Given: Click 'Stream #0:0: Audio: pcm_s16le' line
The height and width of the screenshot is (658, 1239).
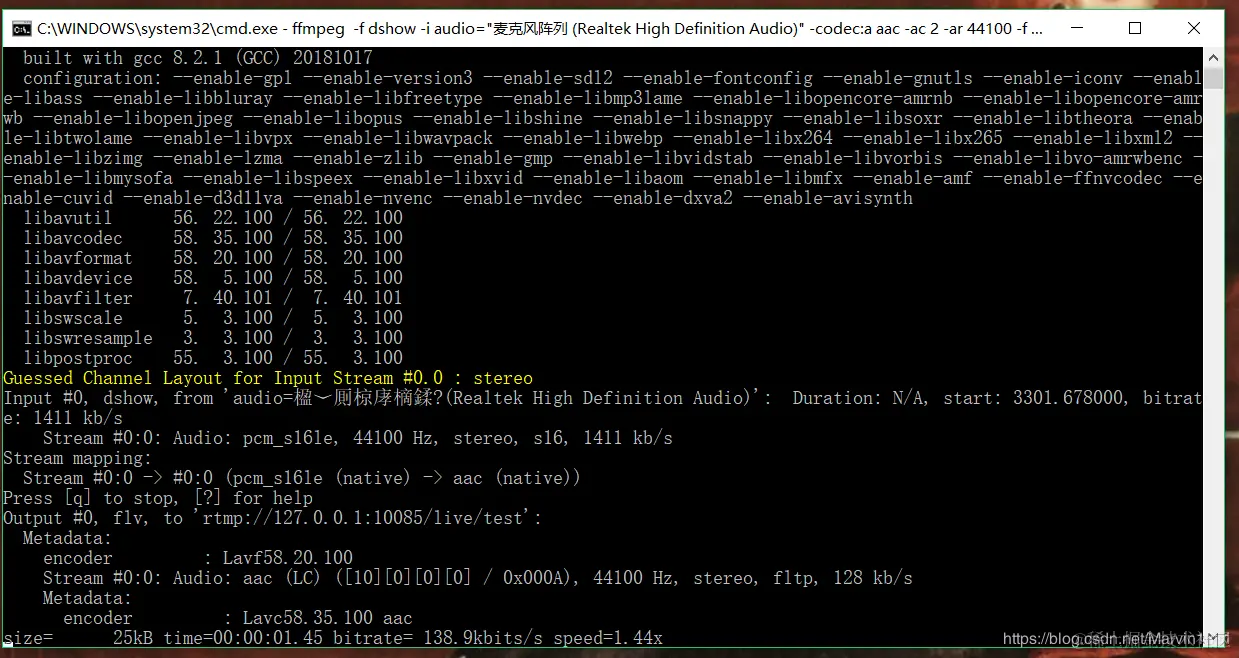Looking at the screenshot, I should pos(358,438).
